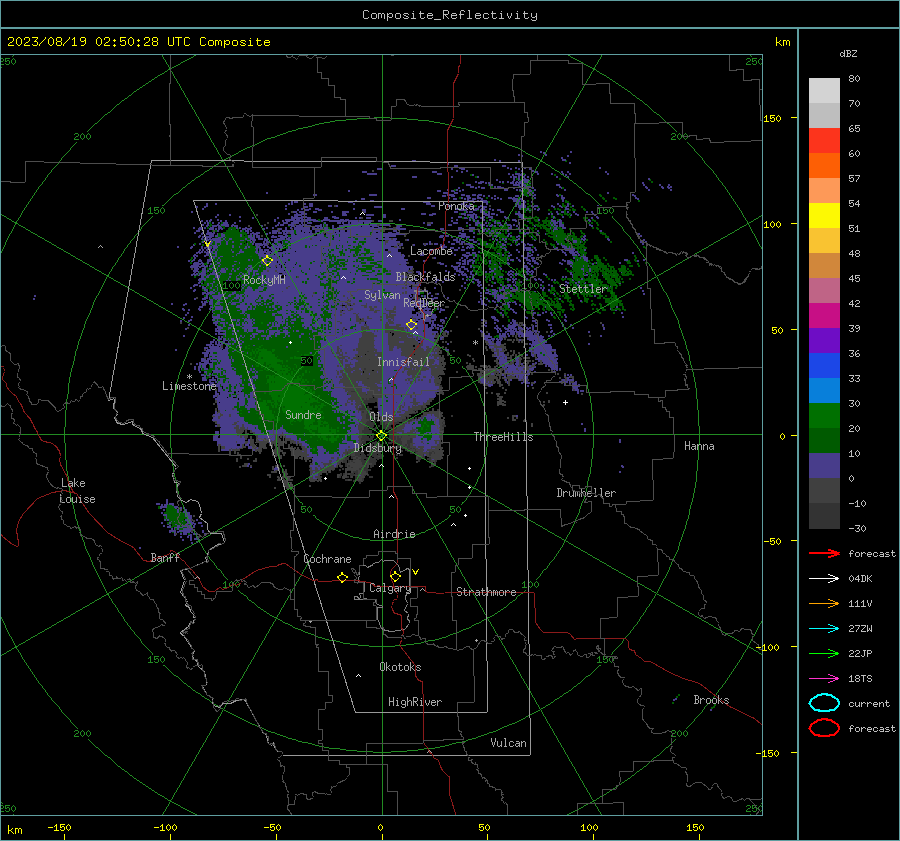Click the dBZ legend heading
Viewport: 900px width, 841px height.
pos(848,53)
